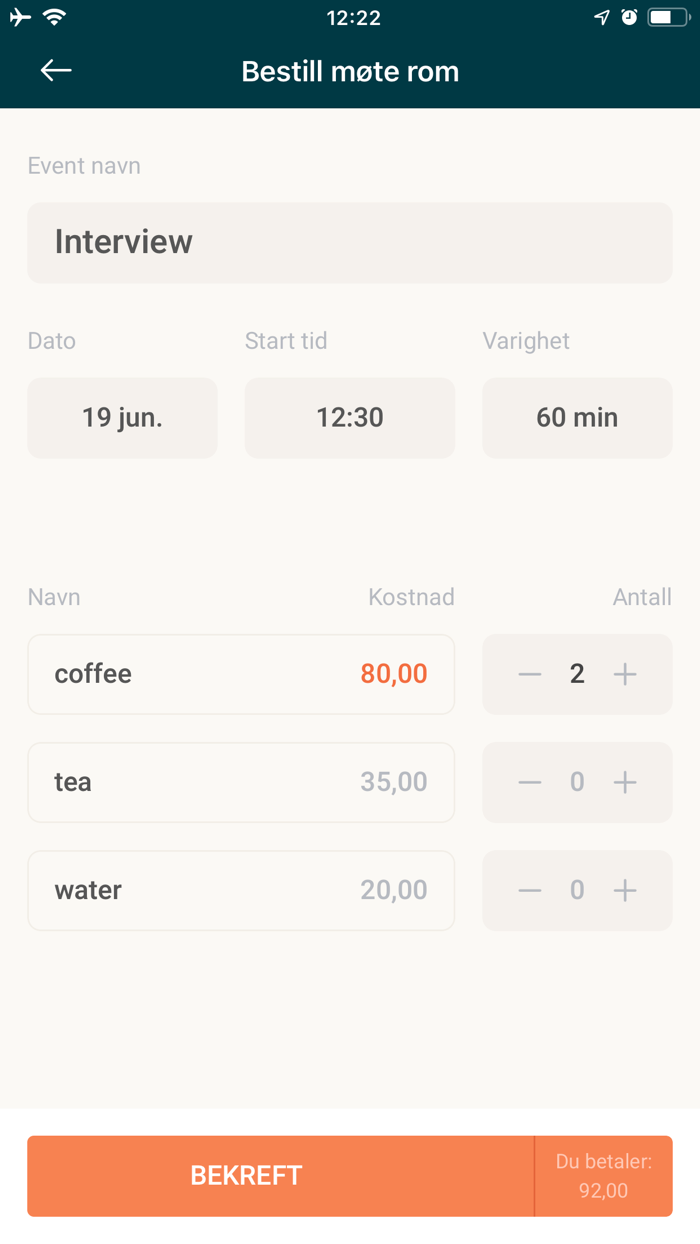Tap the tea minus icon
The image size is (700, 1244).
point(530,782)
